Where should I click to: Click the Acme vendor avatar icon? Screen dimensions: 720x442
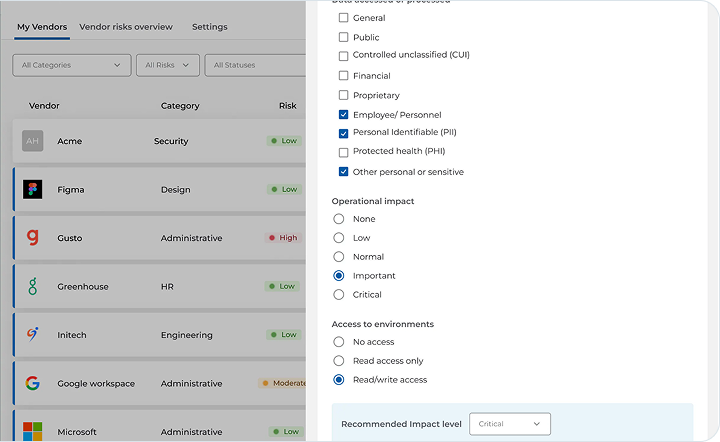tap(33, 141)
